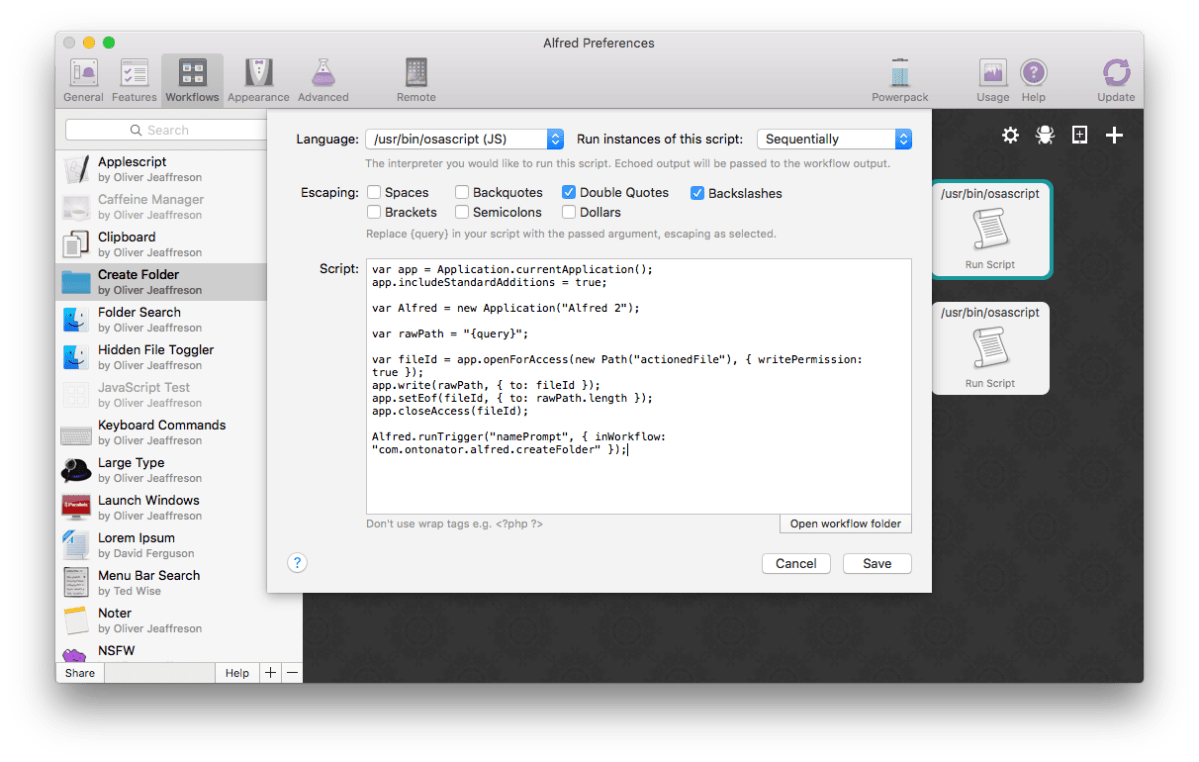Select the second Run Script object
Viewport: 1199px width, 762px height.
pos(990,348)
